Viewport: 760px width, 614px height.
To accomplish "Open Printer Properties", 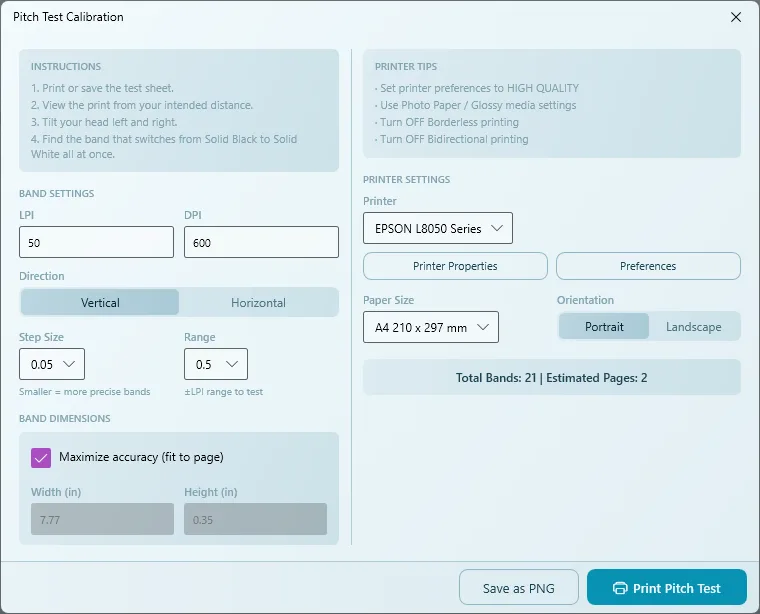I will coord(455,266).
